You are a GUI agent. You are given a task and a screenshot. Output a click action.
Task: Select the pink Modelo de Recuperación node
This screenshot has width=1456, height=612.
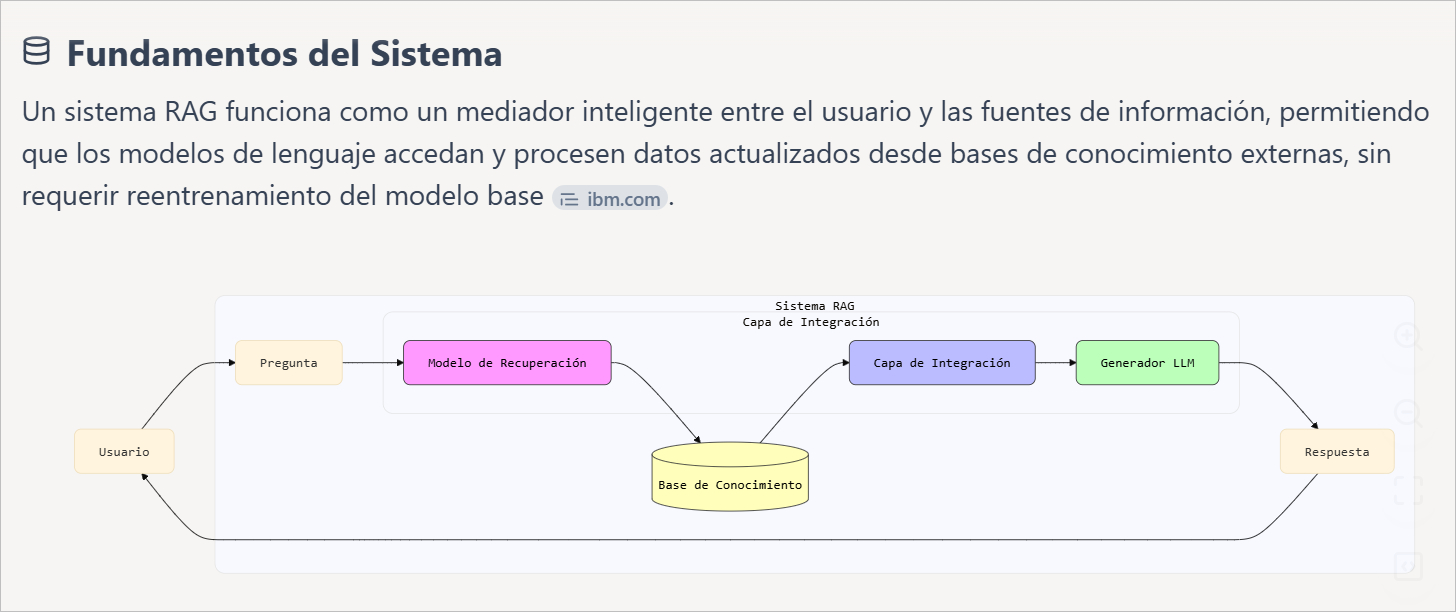[507, 363]
